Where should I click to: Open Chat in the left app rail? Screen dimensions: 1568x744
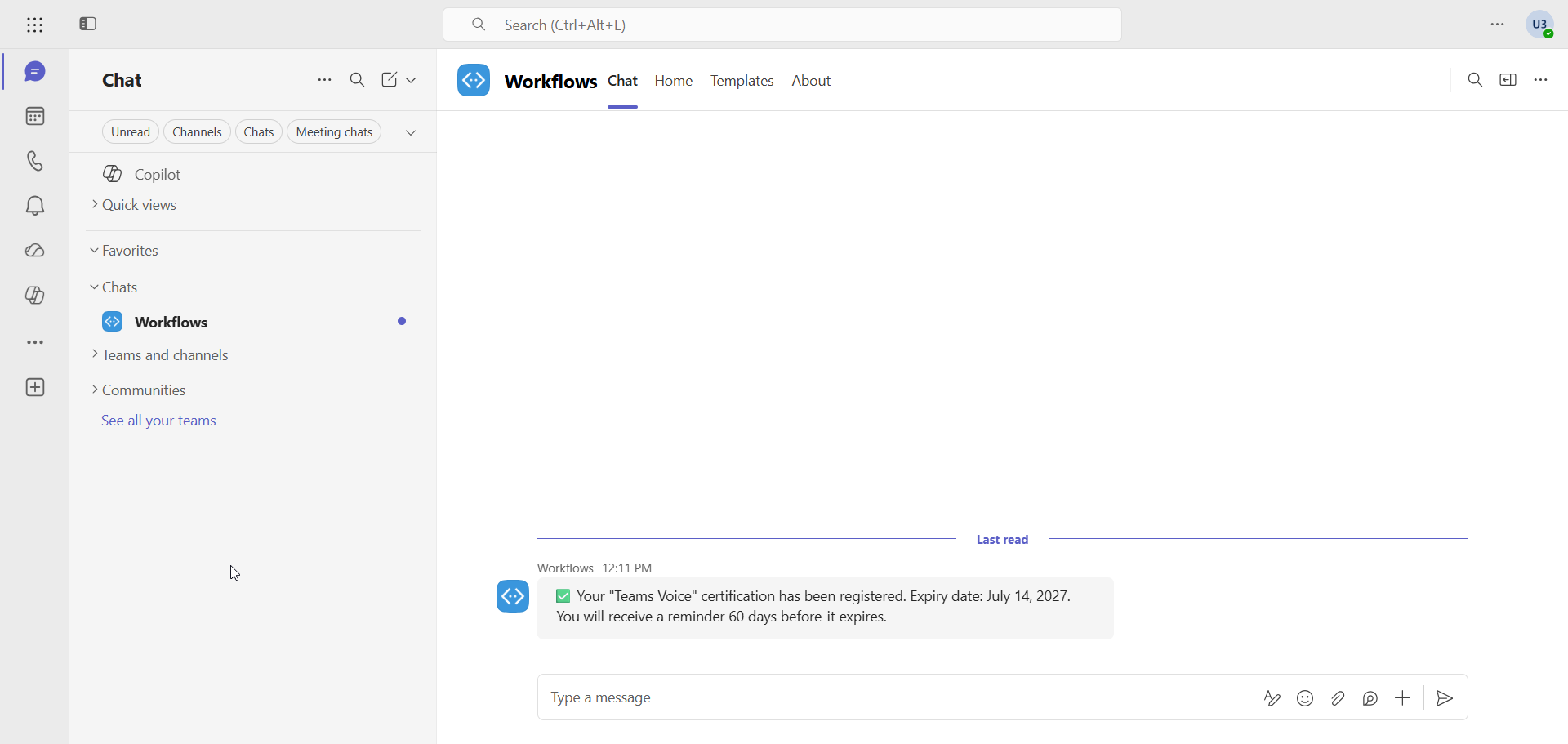(35, 72)
